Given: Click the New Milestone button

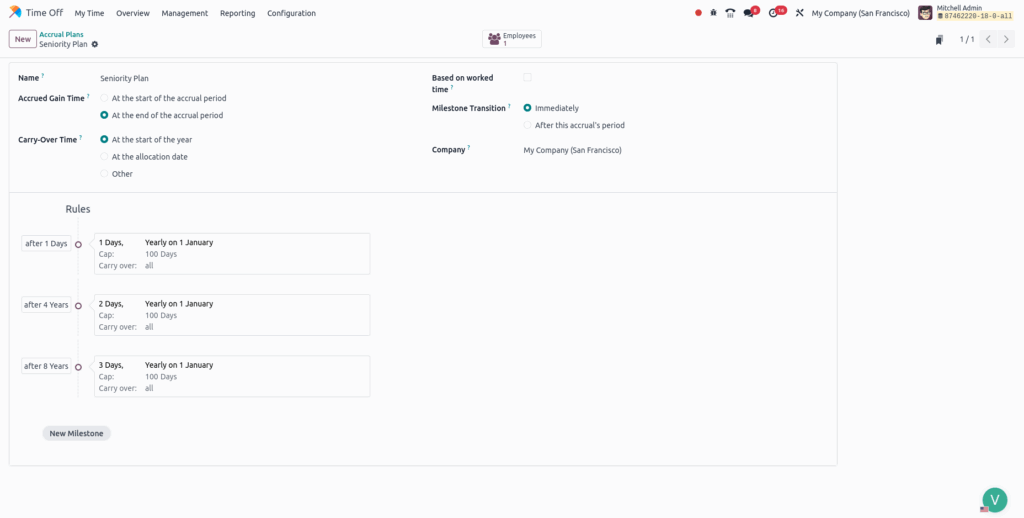Looking at the screenshot, I should [77, 433].
